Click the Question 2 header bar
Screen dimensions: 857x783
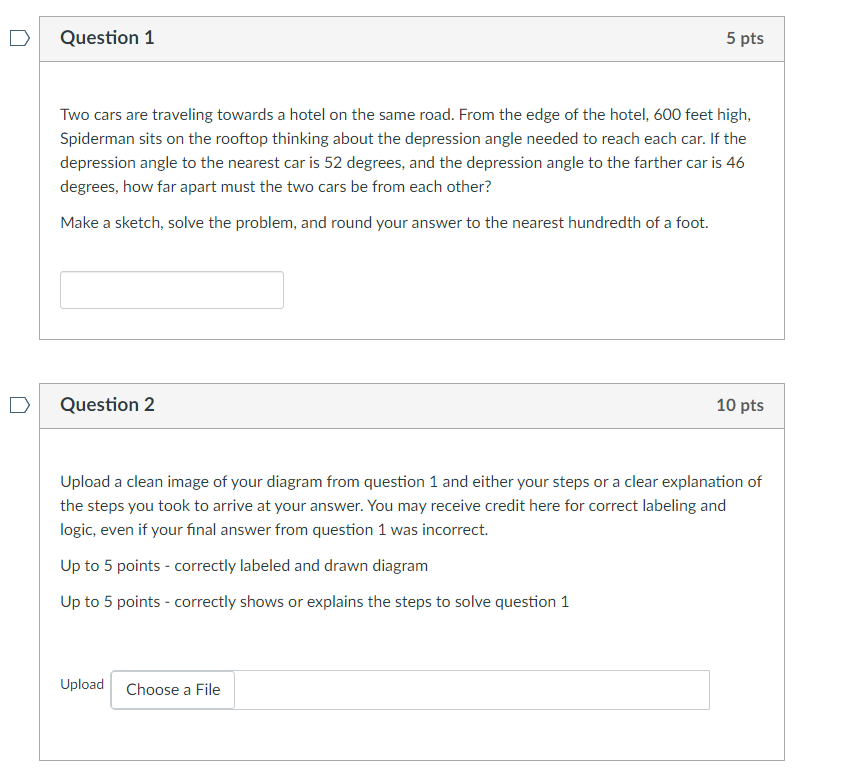click(x=411, y=405)
